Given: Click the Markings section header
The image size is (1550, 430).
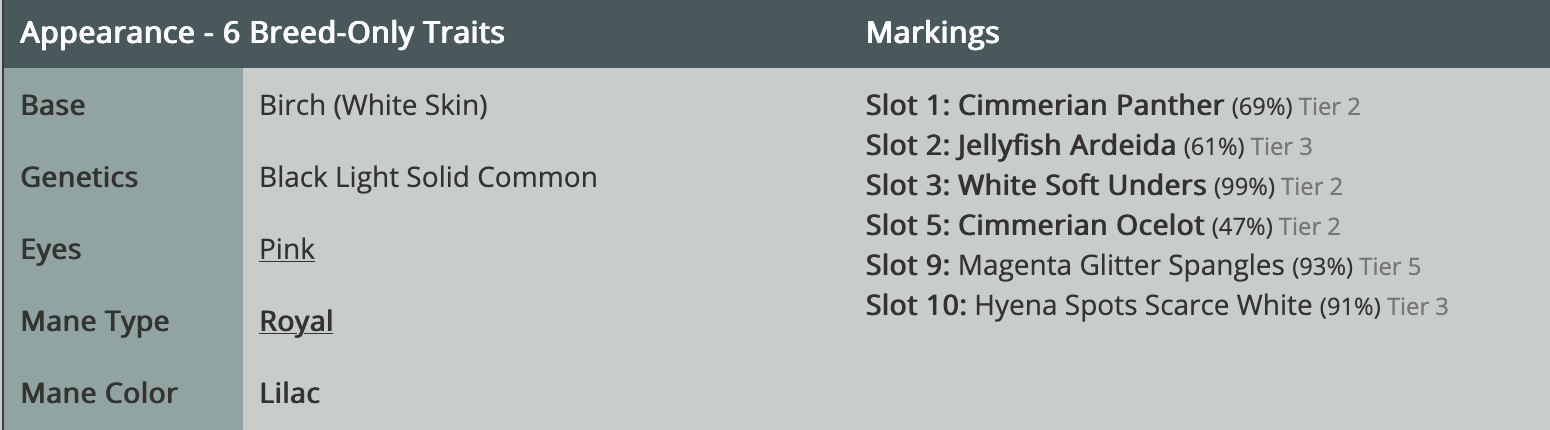Looking at the screenshot, I should (x=932, y=33).
